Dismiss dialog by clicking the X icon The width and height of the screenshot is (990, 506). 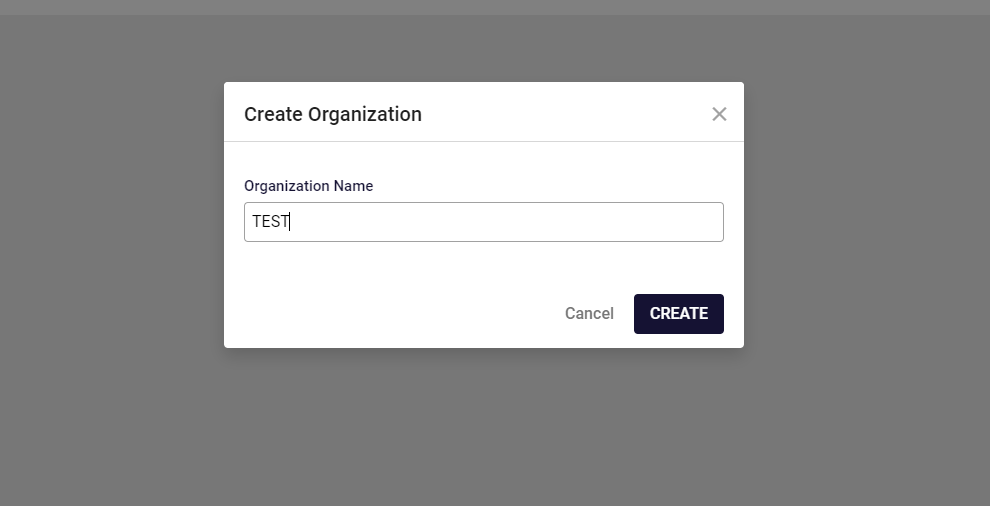pos(719,114)
